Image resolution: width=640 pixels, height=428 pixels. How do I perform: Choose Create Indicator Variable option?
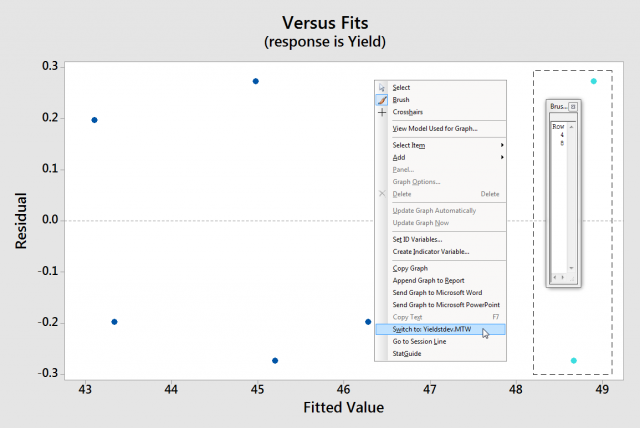(x=430, y=251)
